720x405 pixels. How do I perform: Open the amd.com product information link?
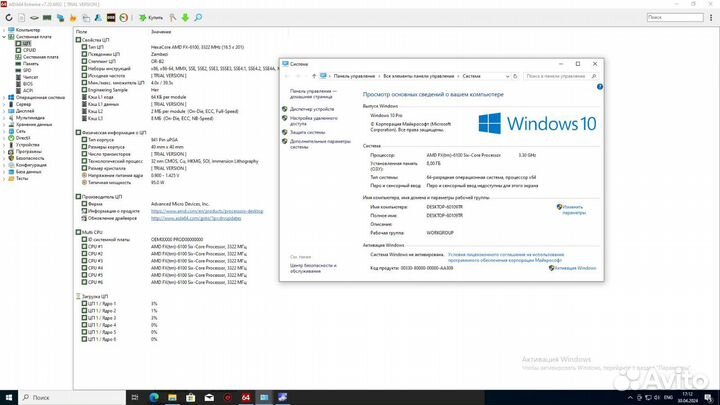click(x=207, y=211)
